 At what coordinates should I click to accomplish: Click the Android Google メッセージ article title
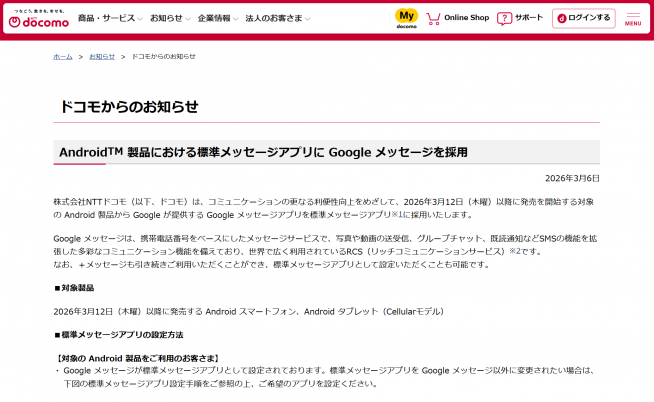point(264,152)
